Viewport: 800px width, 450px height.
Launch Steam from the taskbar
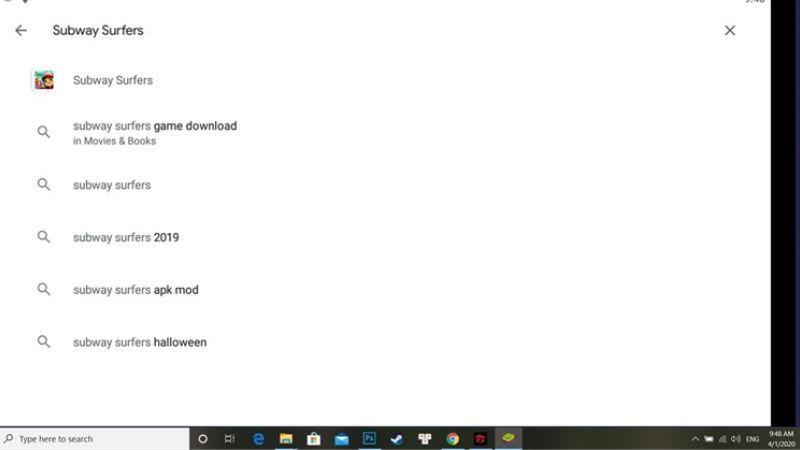click(x=397, y=439)
